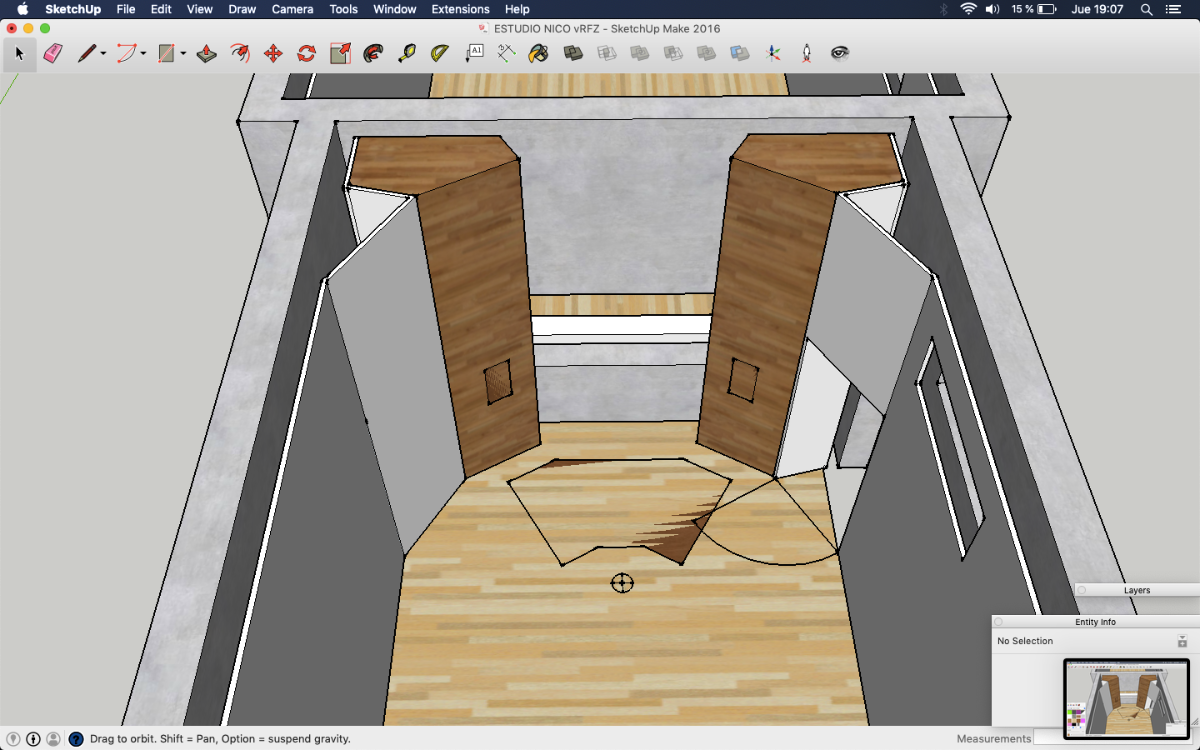Screen dimensions: 1200x750
Task: Choose the Push/Pull tool
Action: point(207,53)
